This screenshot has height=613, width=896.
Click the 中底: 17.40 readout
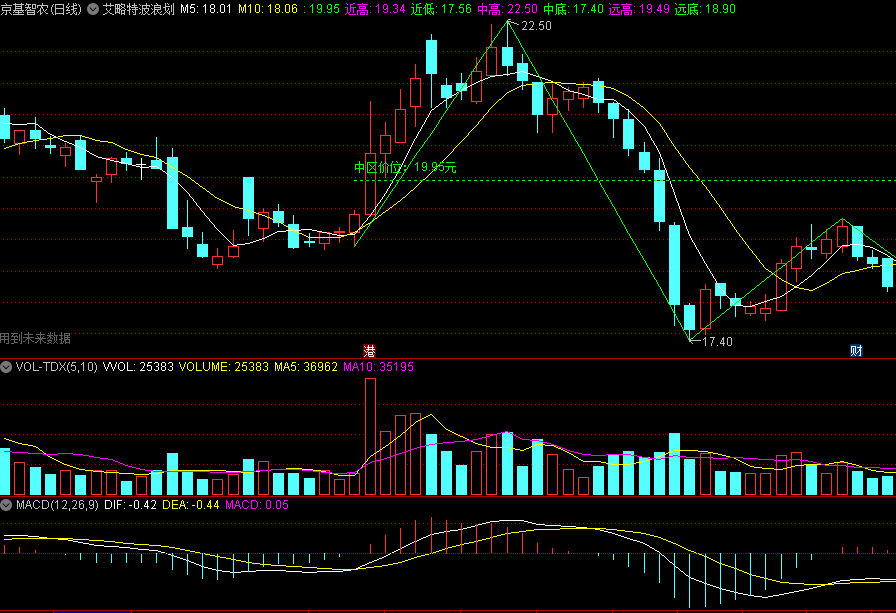(x=573, y=9)
